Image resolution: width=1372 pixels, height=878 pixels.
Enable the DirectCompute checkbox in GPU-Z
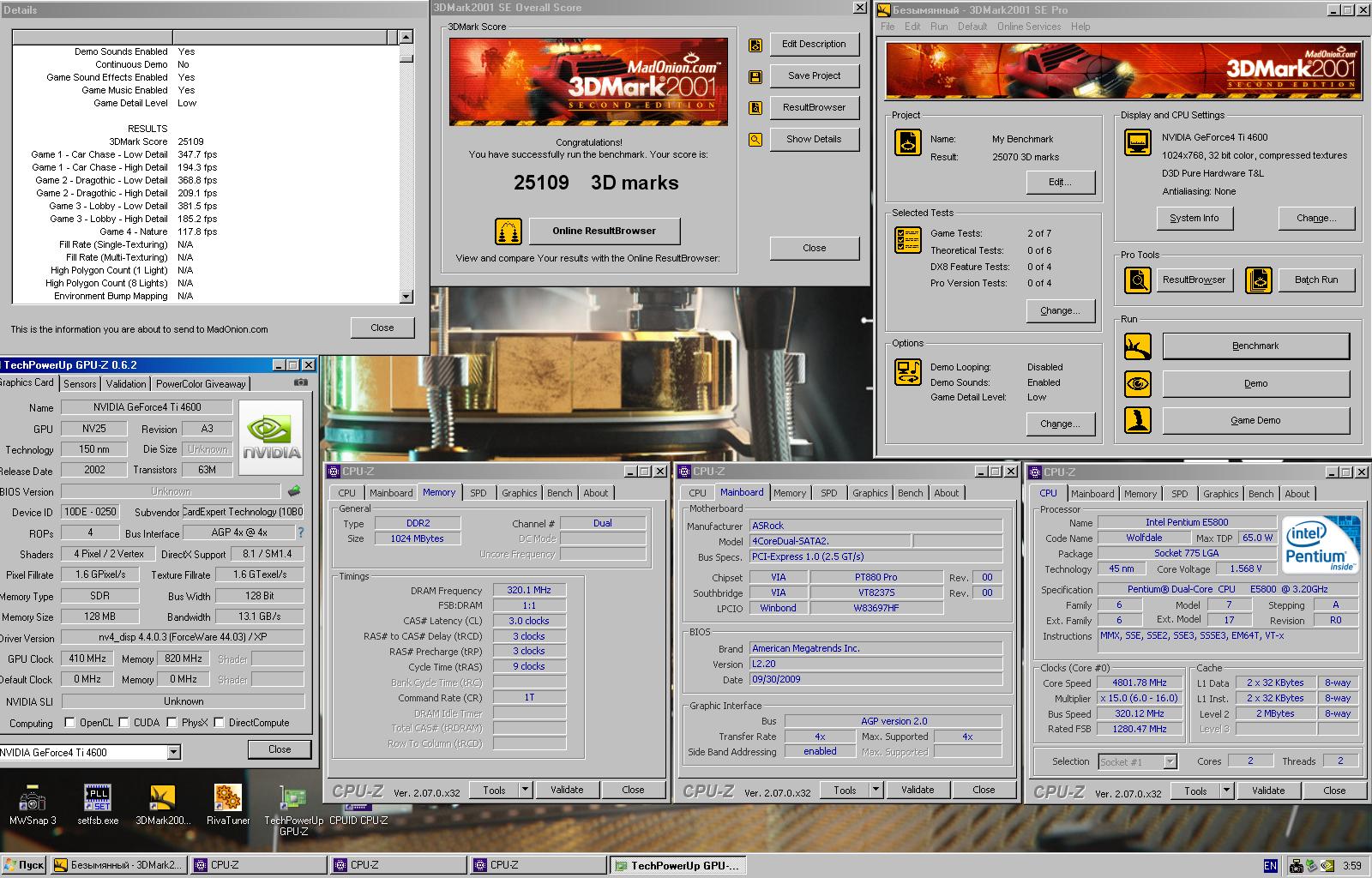coord(220,723)
